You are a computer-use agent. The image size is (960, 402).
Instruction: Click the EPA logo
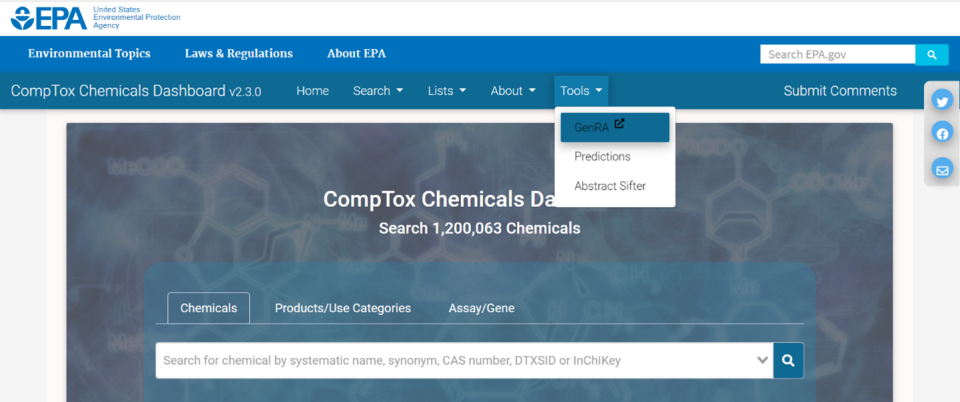click(x=50, y=18)
